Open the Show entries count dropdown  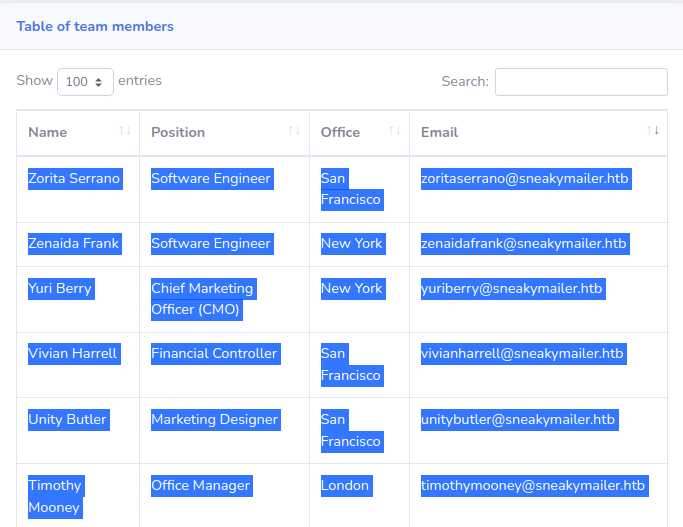coord(85,82)
